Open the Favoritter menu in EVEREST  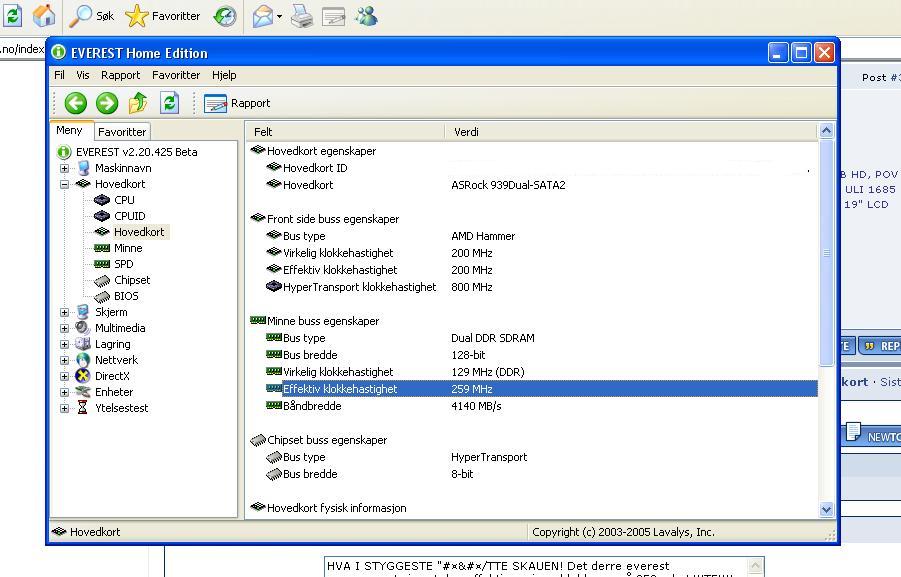(x=176, y=75)
